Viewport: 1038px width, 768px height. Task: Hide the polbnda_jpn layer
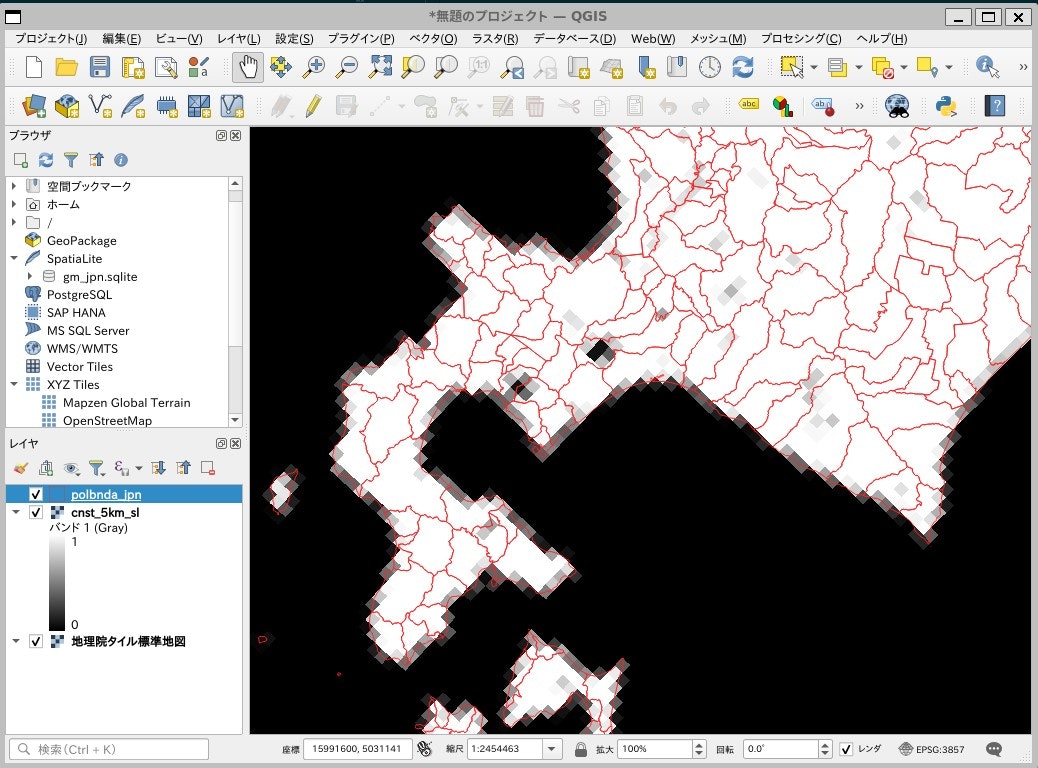pyautogui.click(x=35, y=493)
